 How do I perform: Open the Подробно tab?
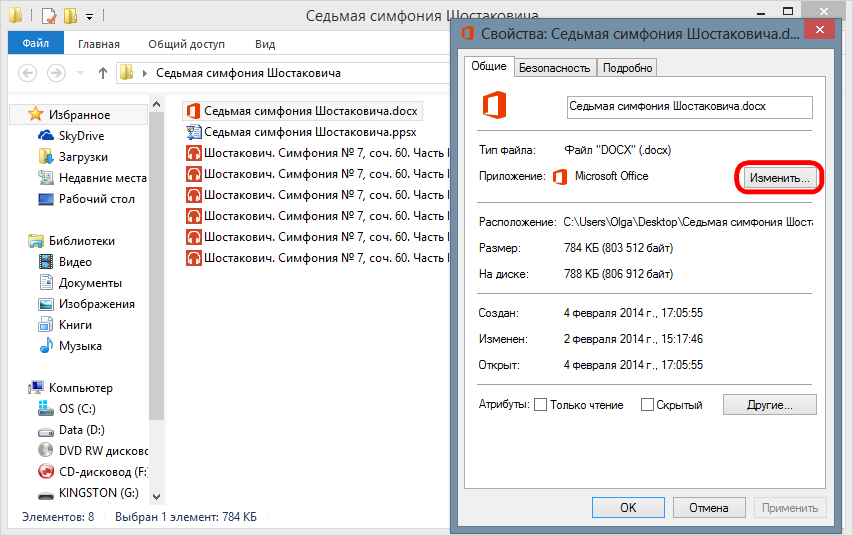click(x=627, y=68)
